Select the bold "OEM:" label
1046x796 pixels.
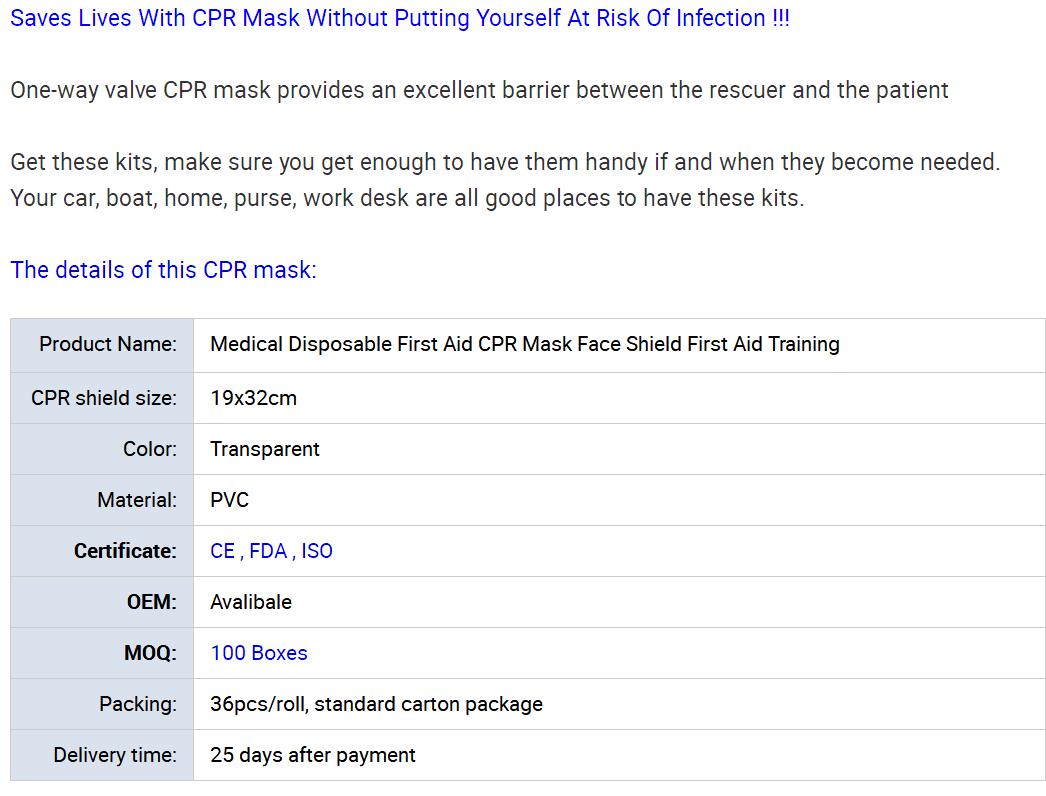(152, 602)
